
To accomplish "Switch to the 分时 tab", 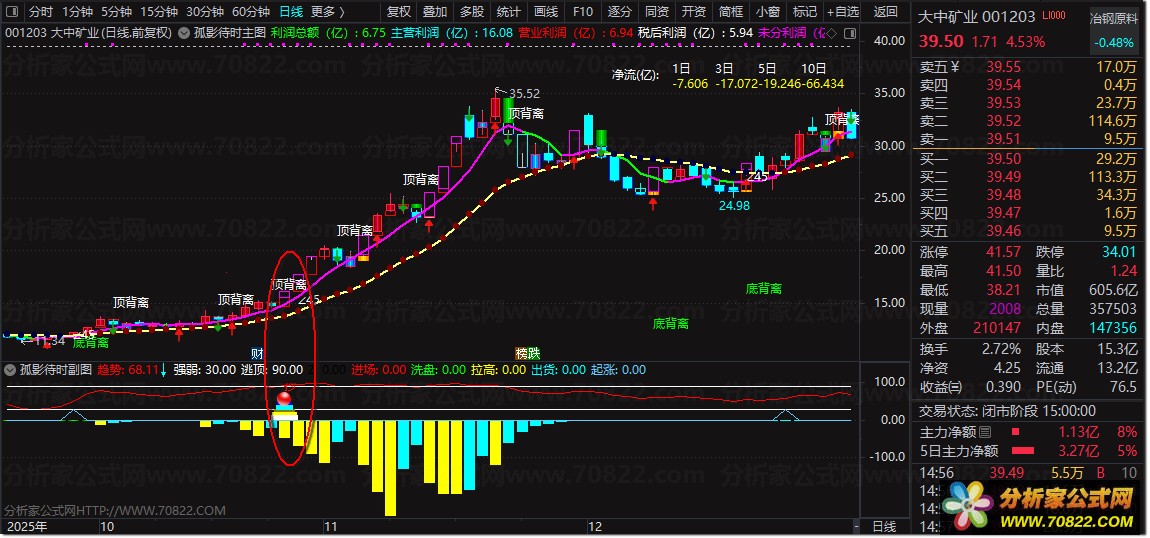I will click(x=41, y=12).
